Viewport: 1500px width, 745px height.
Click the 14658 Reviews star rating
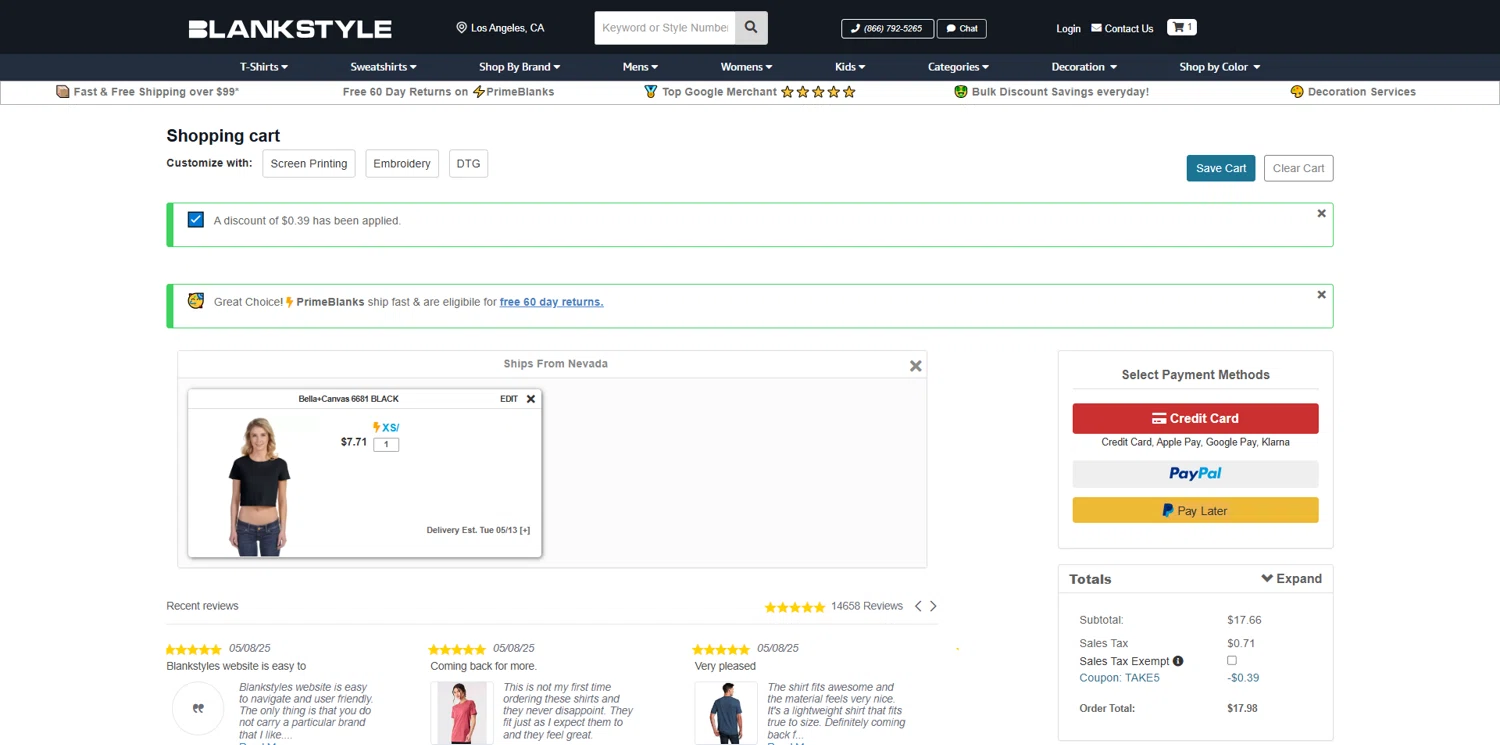point(795,607)
